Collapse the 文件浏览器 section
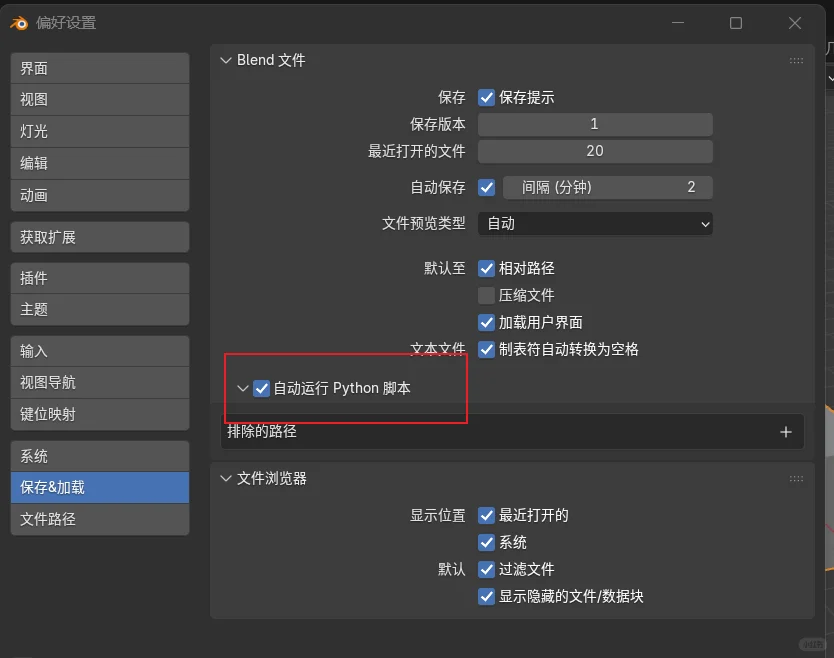The image size is (834, 658). pos(225,478)
